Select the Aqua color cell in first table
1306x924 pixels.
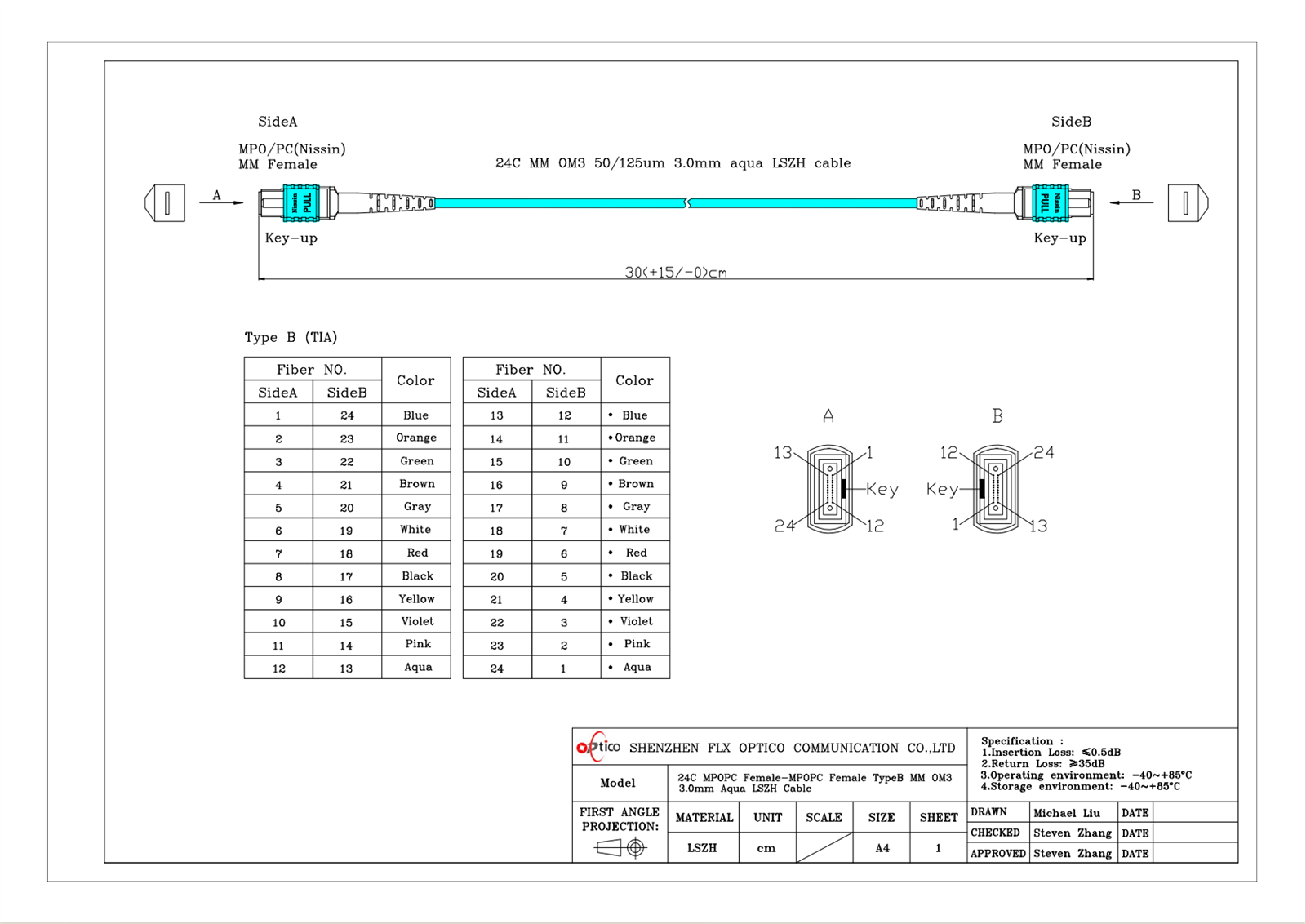click(x=417, y=667)
